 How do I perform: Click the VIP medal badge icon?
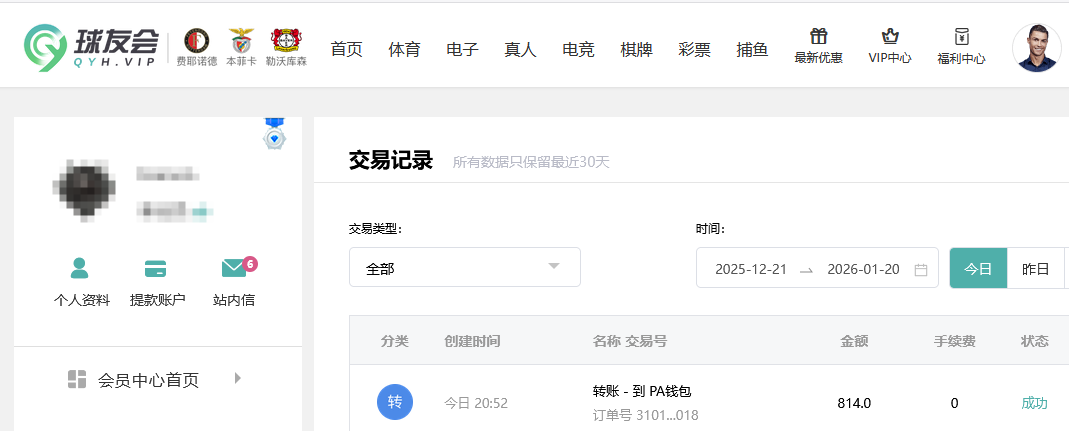(275, 135)
